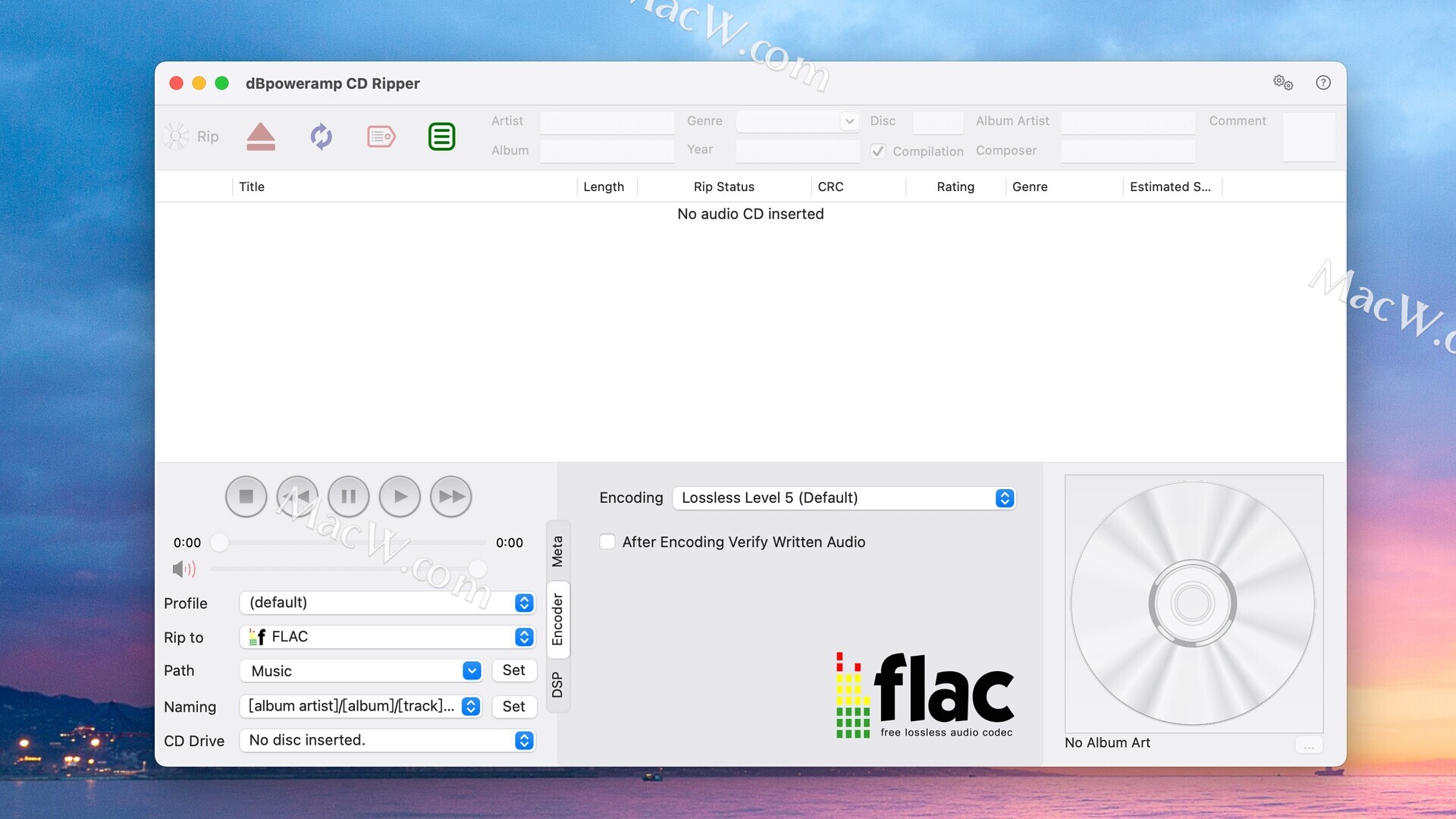The height and width of the screenshot is (819, 1456).
Task: Switch to the DSP tab
Action: pyautogui.click(x=557, y=684)
